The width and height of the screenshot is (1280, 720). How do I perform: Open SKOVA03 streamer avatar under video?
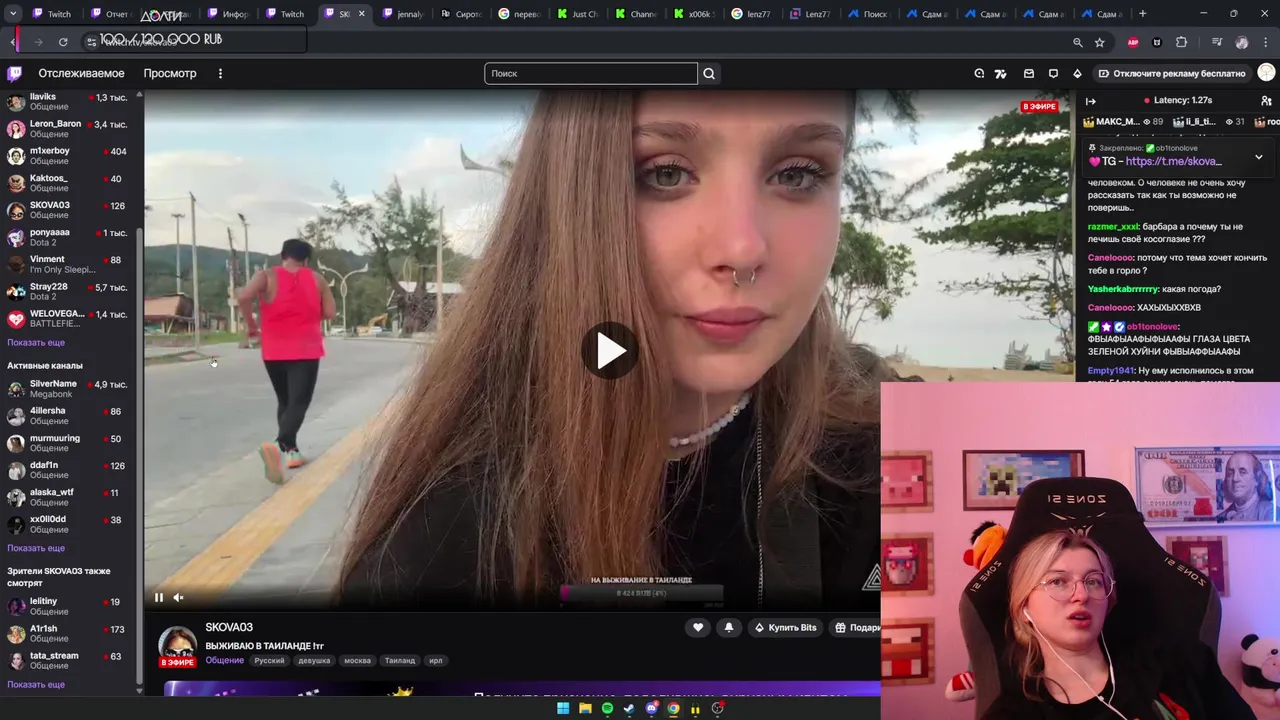(x=178, y=645)
